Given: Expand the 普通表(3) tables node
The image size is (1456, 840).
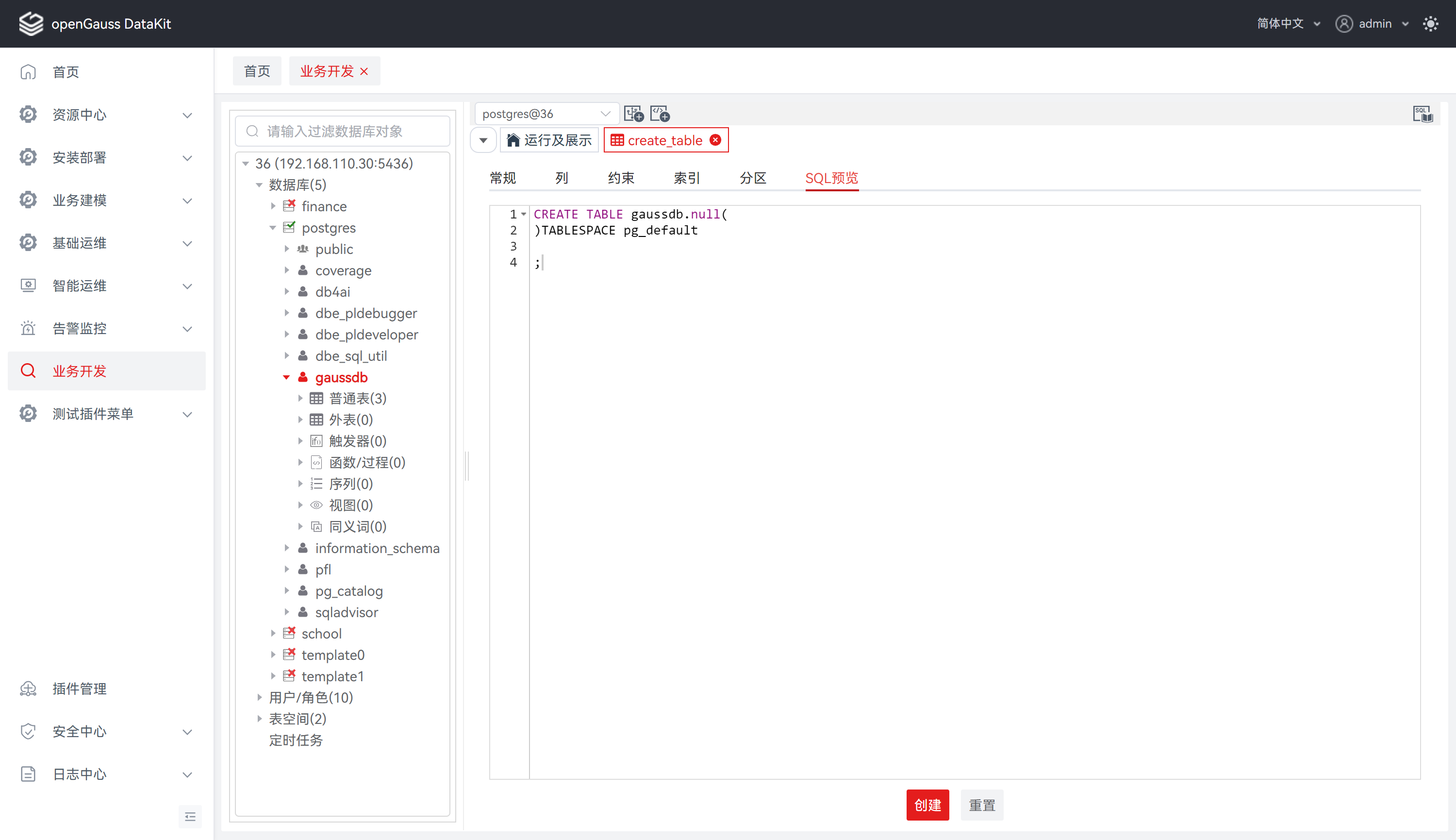Looking at the screenshot, I should click(300, 399).
